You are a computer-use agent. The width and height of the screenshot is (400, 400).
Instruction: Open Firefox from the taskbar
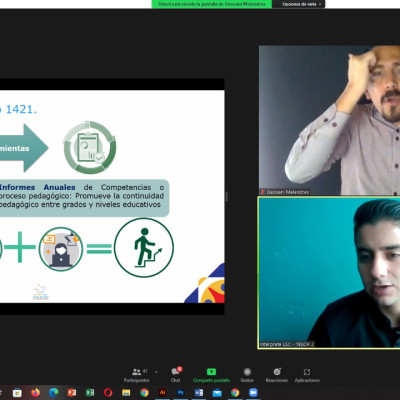click(x=35, y=393)
